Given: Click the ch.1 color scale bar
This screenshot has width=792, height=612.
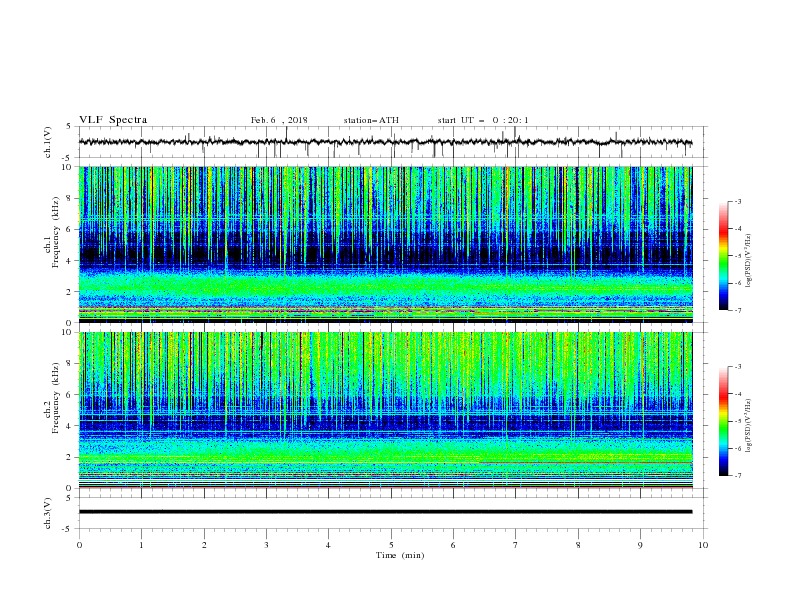Looking at the screenshot, I should tap(723, 256).
